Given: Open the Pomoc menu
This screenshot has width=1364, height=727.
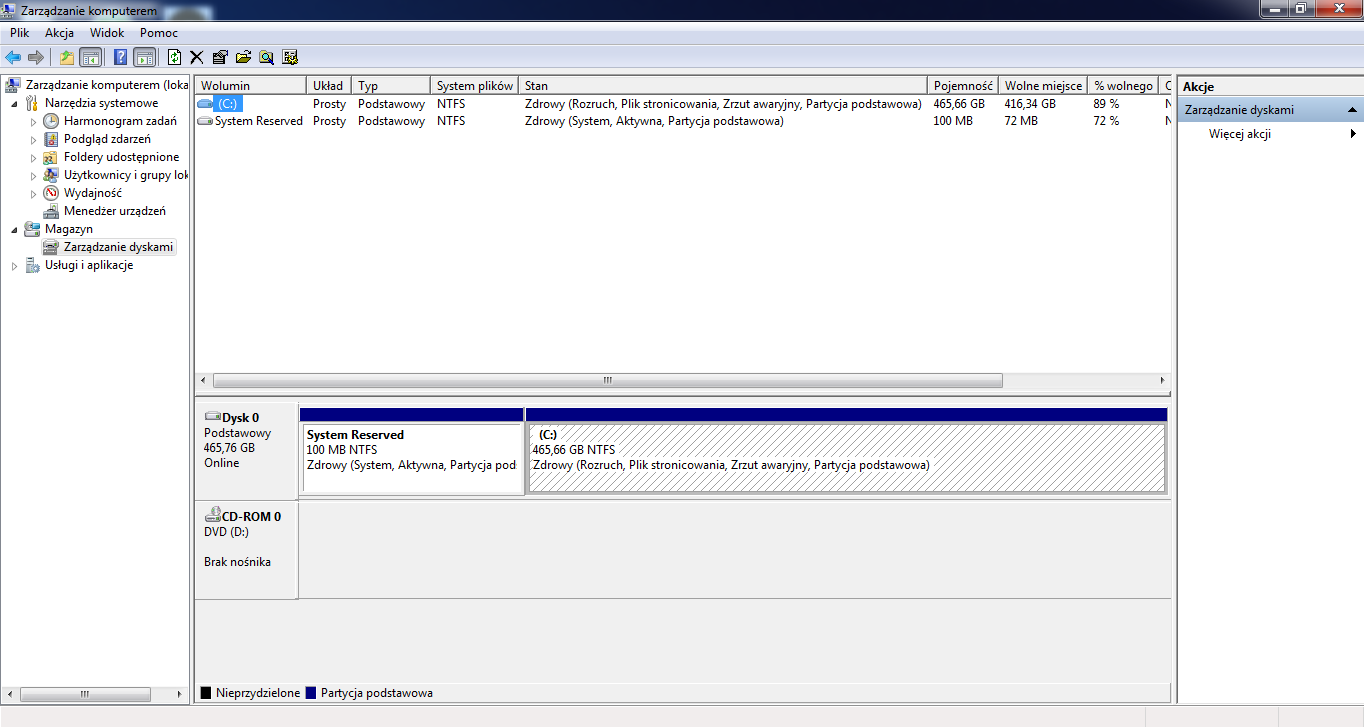Looking at the screenshot, I should point(159,33).
